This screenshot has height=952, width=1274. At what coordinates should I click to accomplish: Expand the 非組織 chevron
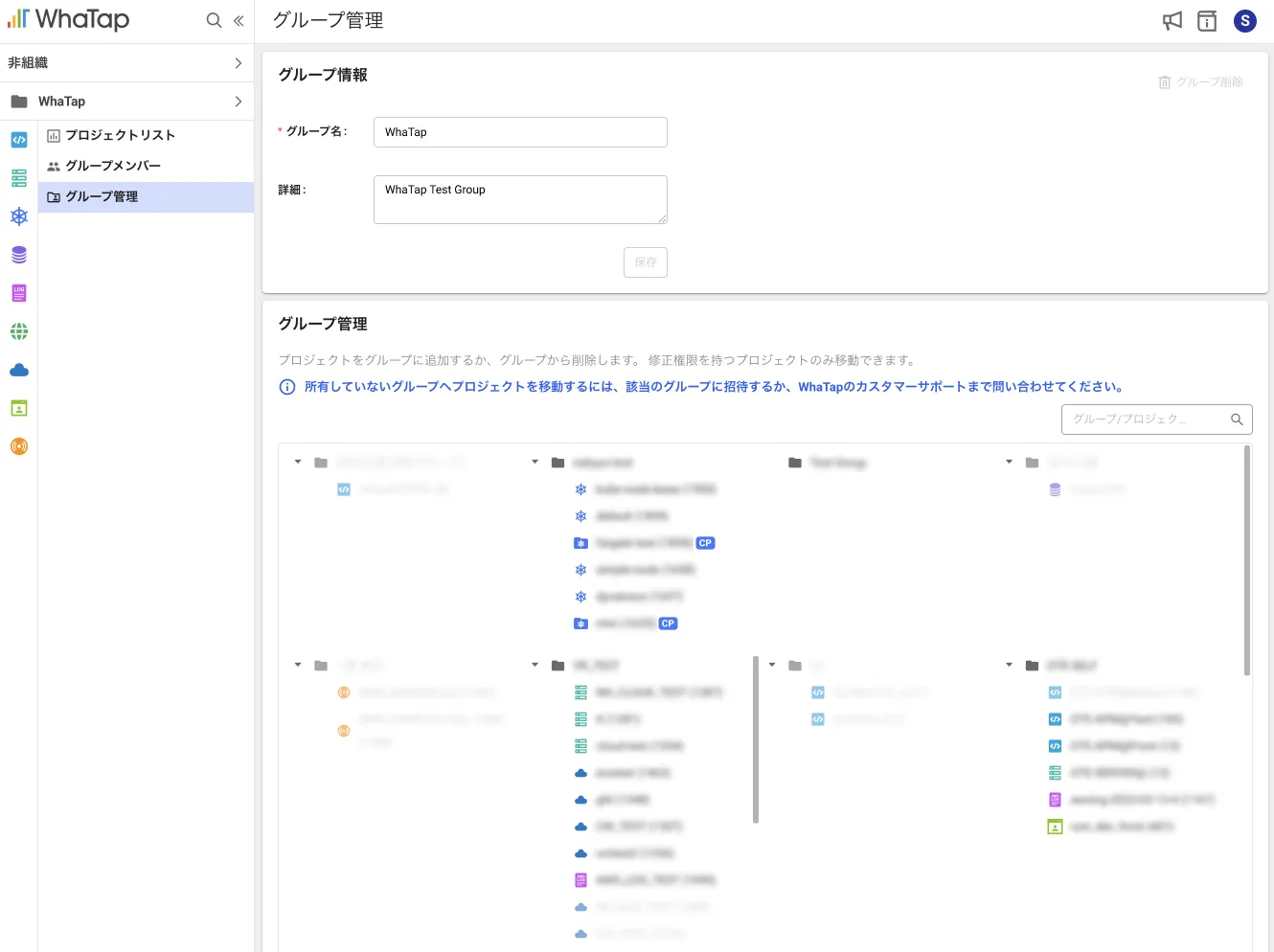(239, 63)
